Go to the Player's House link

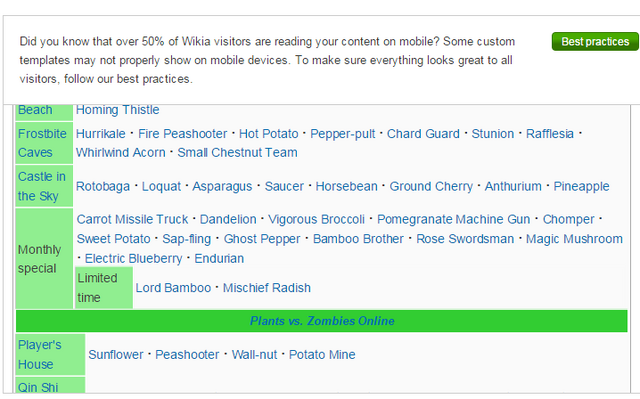40,355
